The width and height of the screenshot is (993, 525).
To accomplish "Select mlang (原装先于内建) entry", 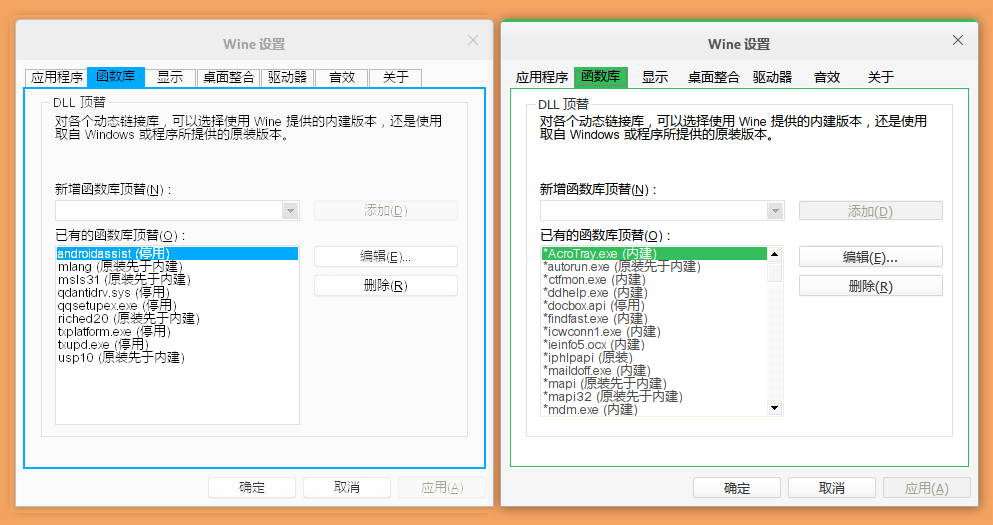I will click(x=177, y=267).
